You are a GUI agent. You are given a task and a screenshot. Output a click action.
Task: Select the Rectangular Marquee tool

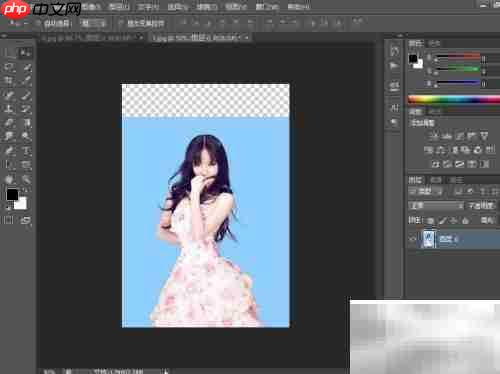(x=9, y=52)
